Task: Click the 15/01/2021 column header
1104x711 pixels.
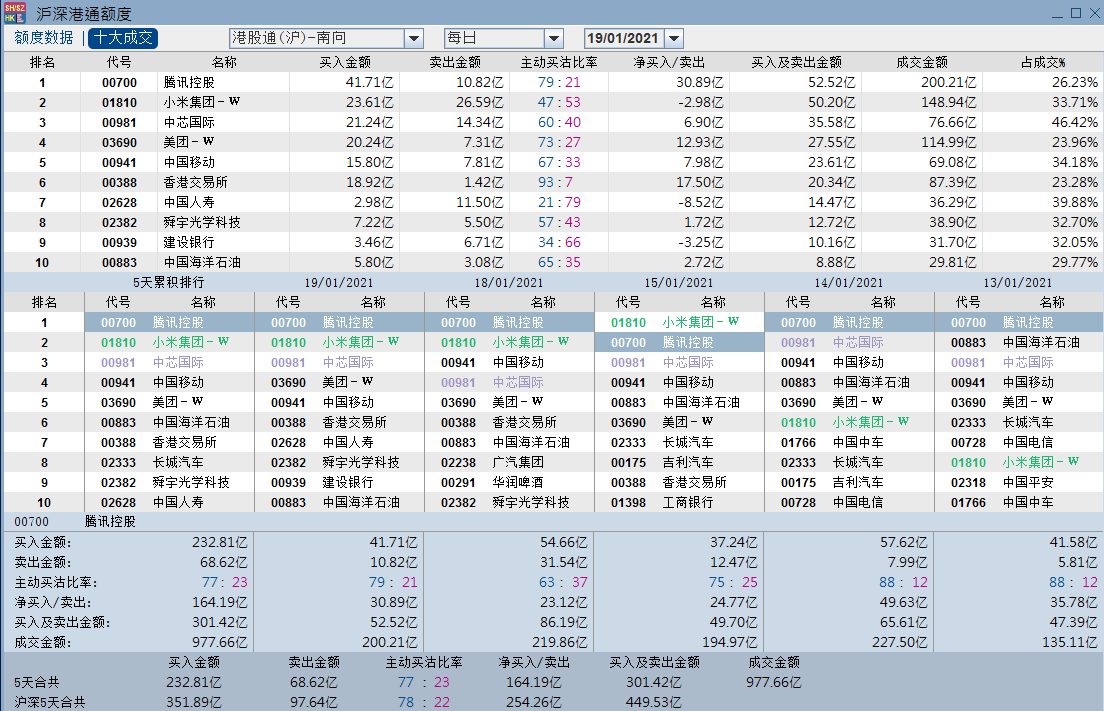Action: pyautogui.click(x=679, y=282)
